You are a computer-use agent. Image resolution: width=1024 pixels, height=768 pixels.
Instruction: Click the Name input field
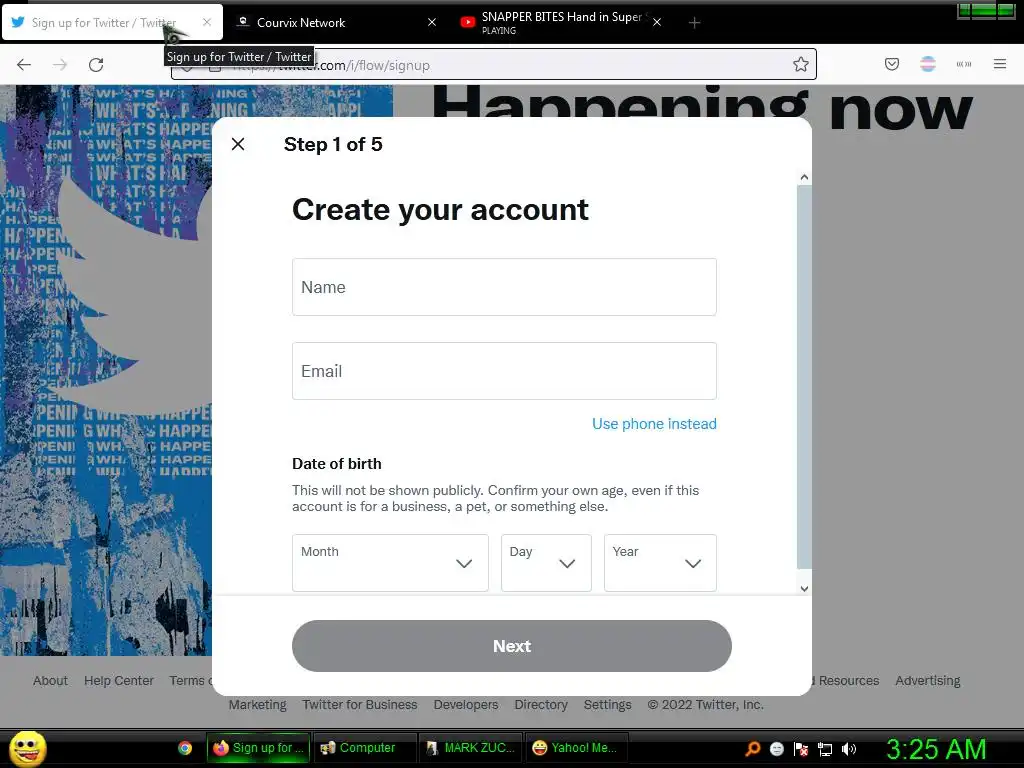click(504, 287)
